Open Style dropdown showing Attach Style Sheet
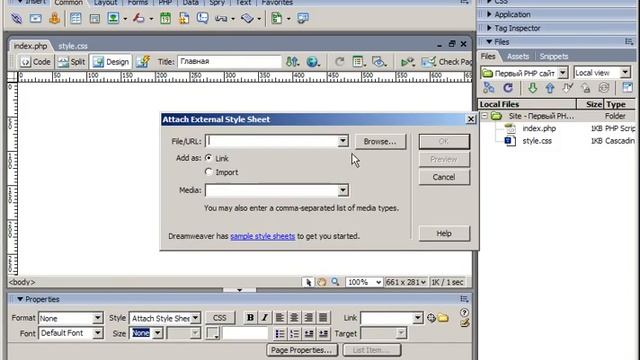This screenshot has width=640, height=360. coord(196,318)
